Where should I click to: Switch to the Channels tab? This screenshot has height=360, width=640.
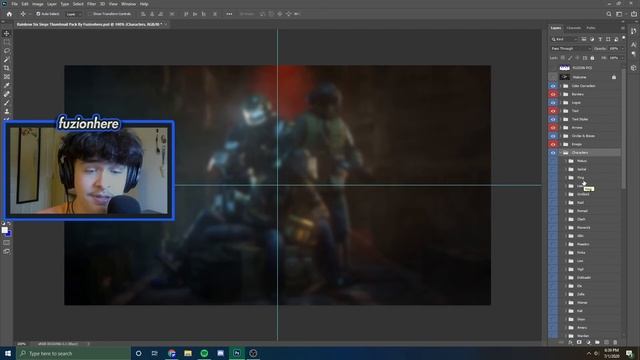pyautogui.click(x=573, y=28)
